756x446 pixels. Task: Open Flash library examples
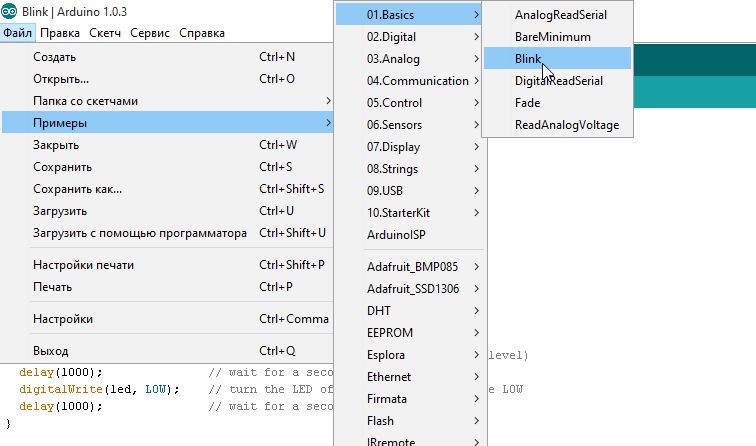coord(410,421)
